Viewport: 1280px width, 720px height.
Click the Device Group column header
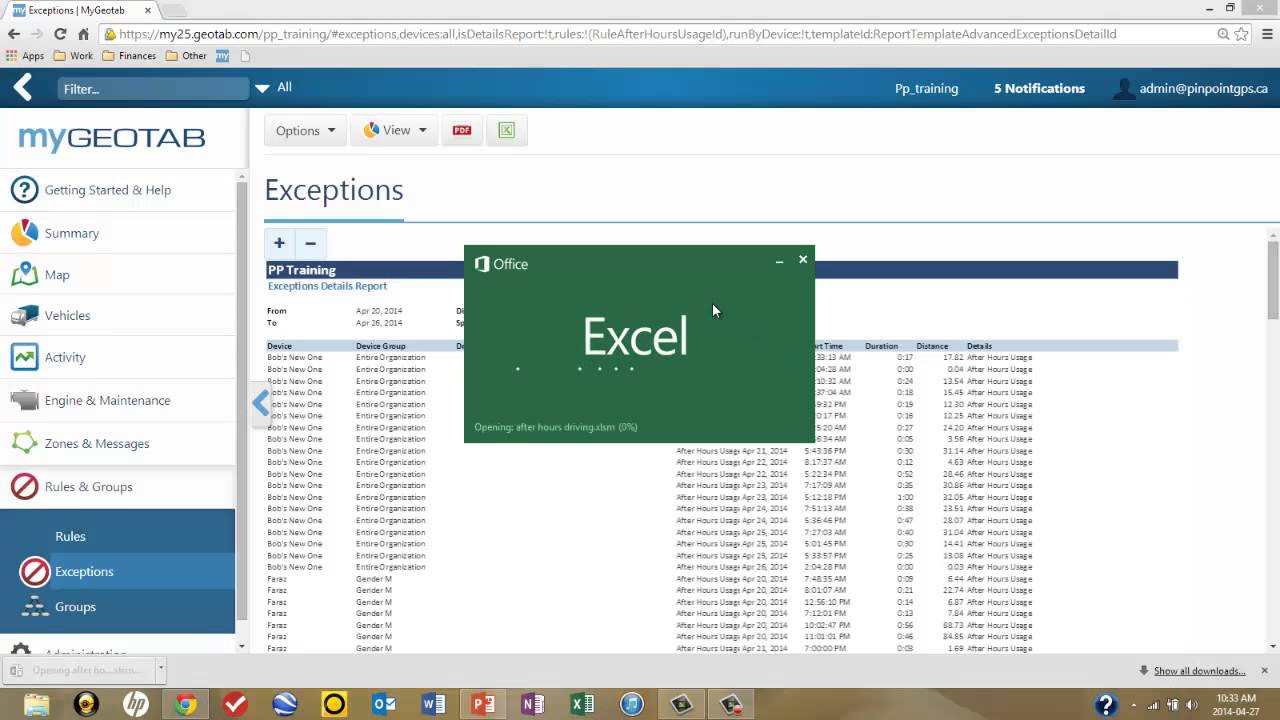[381, 346]
